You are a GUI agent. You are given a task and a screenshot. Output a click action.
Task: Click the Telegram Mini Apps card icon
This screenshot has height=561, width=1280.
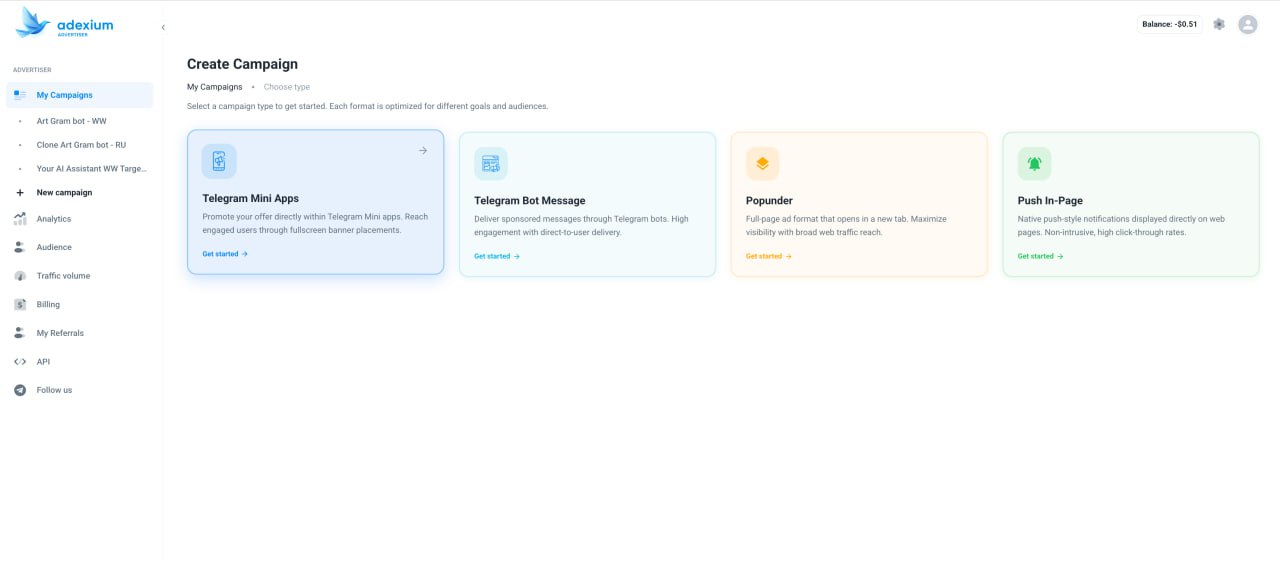tap(219, 162)
